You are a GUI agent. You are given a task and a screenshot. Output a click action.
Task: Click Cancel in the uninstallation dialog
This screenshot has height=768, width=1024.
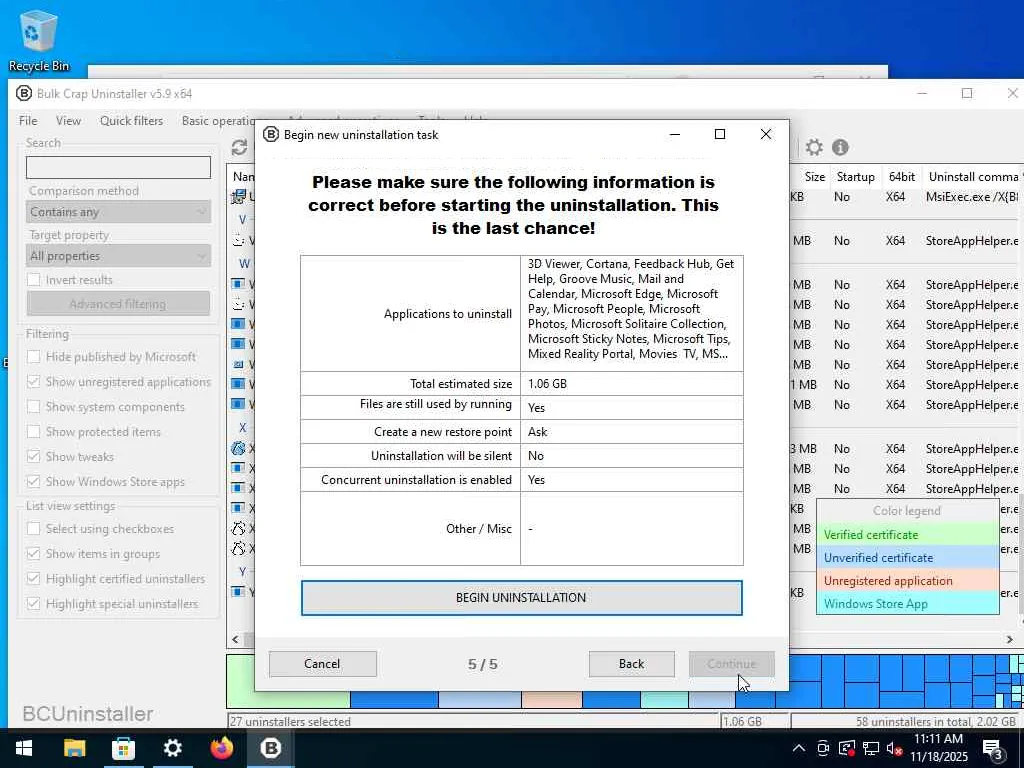coord(323,664)
